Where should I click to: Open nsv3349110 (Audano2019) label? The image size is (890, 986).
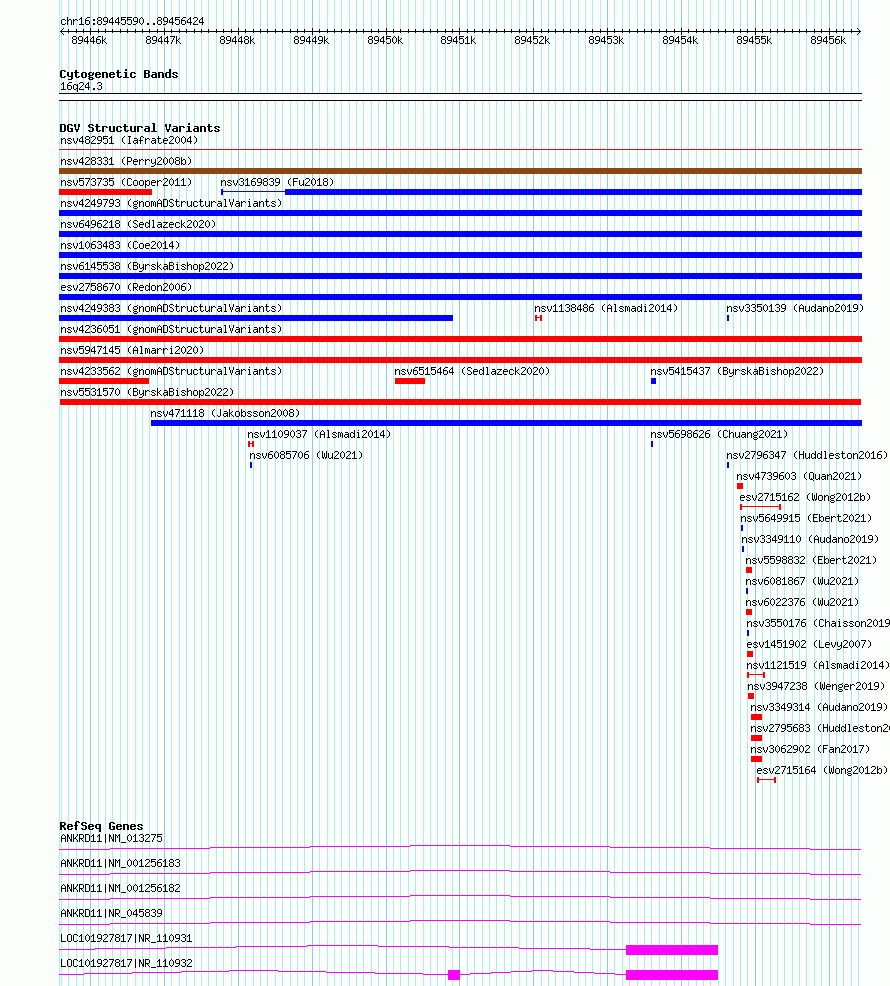[810, 540]
